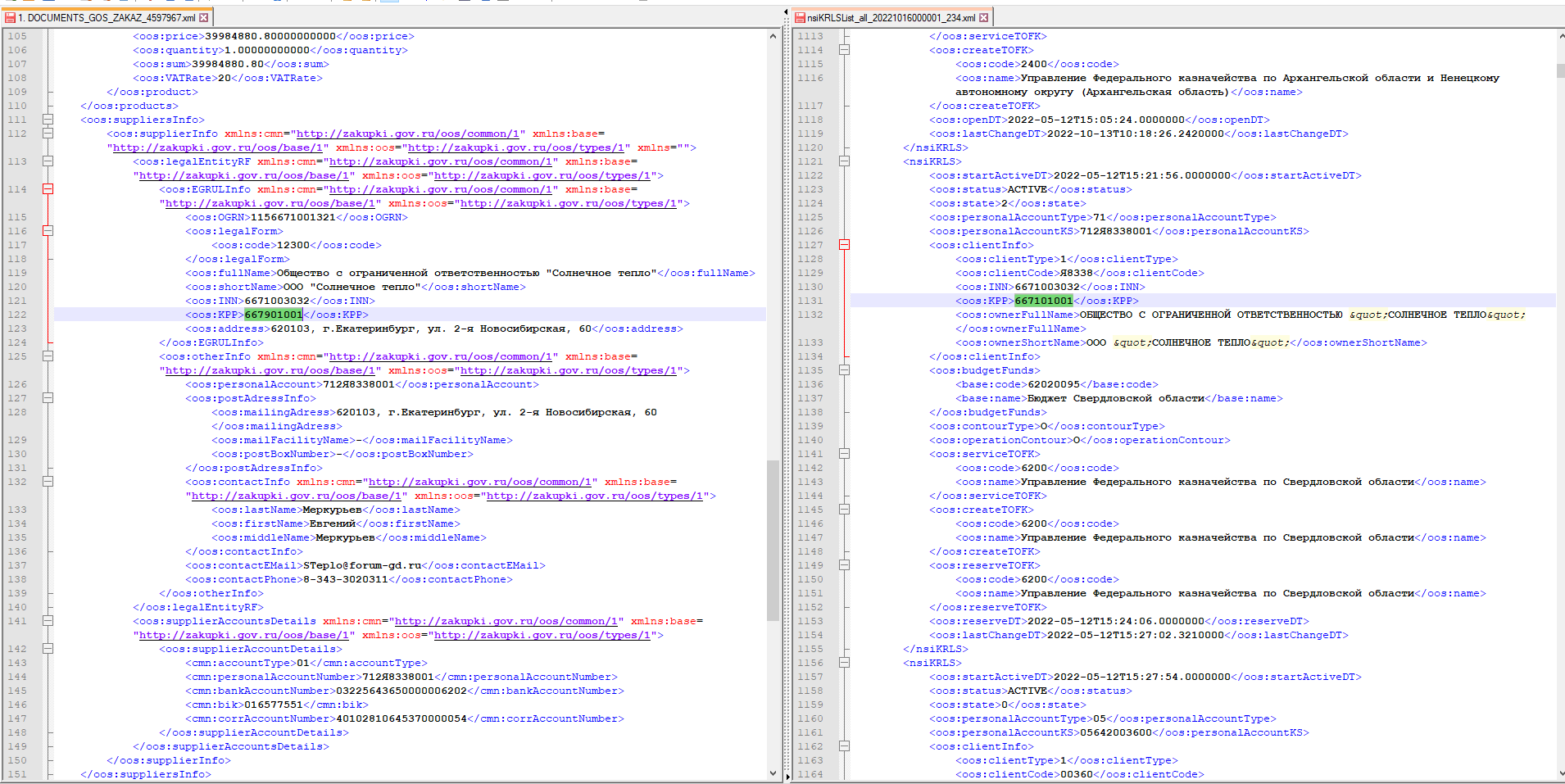Image resolution: width=1565 pixels, height=784 pixels.
Task: Click down arrow of left pane scrollbar
Action: coord(773,773)
